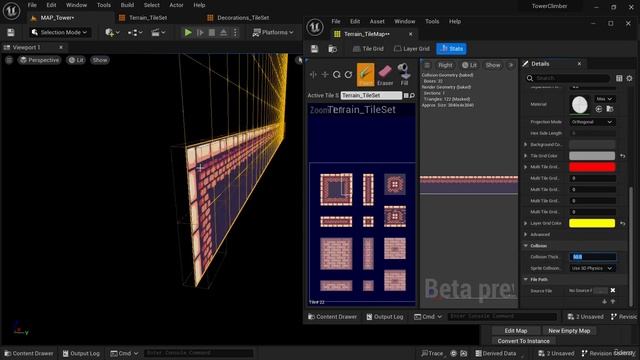Use selected asset for Material
This screenshot has height=360, width=640.
(599, 109)
